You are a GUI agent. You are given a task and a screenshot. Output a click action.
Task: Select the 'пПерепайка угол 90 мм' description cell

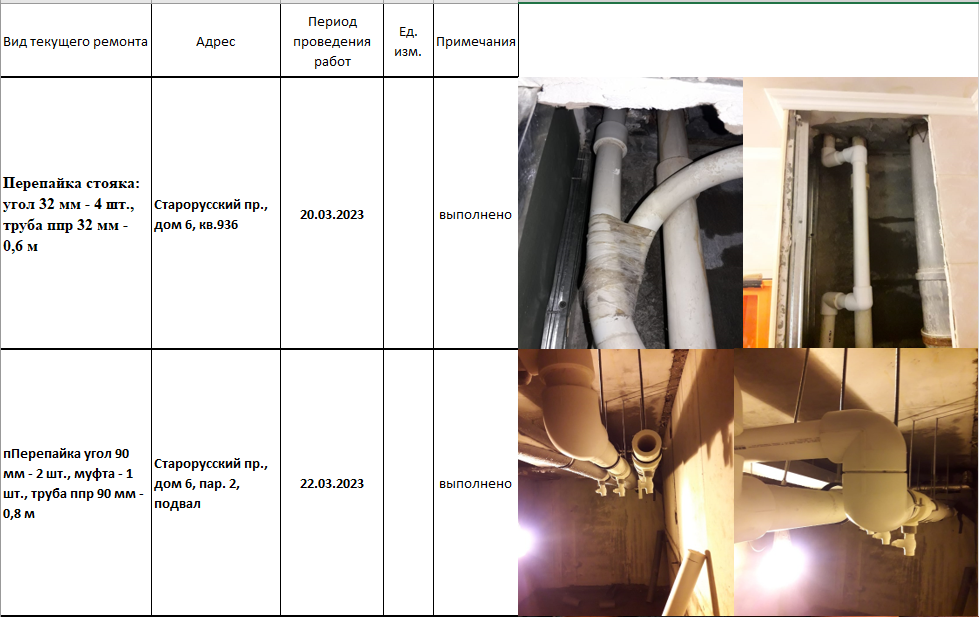click(75, 483)
